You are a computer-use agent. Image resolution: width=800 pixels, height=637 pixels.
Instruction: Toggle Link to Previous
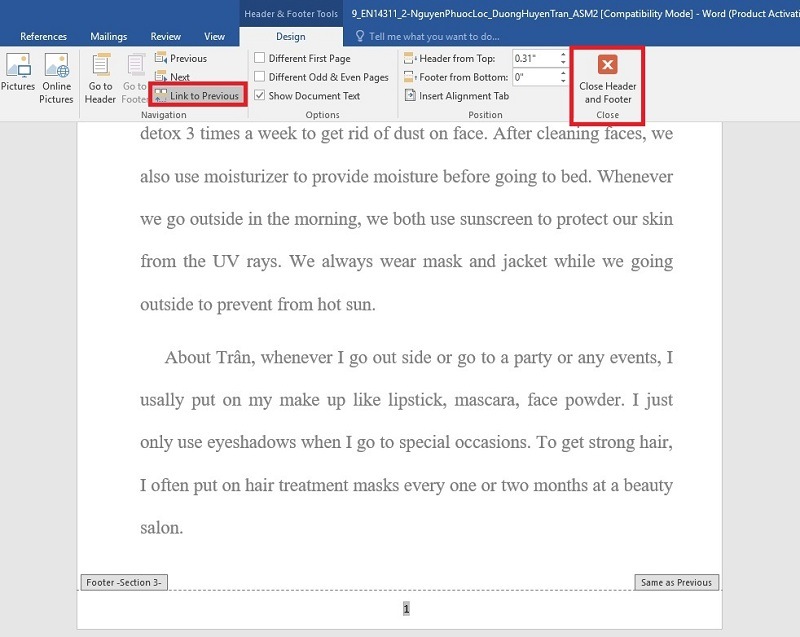[197, 96]
